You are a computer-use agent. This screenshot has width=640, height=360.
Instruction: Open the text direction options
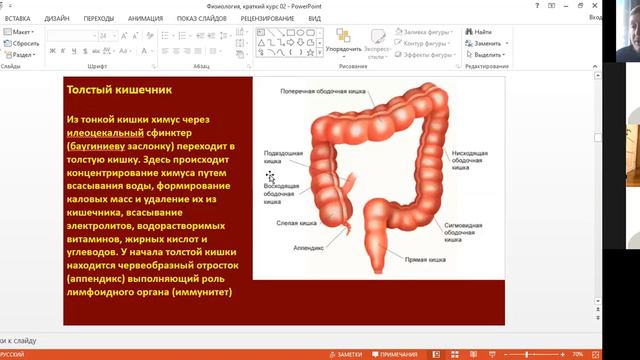[x=241, y=32]
